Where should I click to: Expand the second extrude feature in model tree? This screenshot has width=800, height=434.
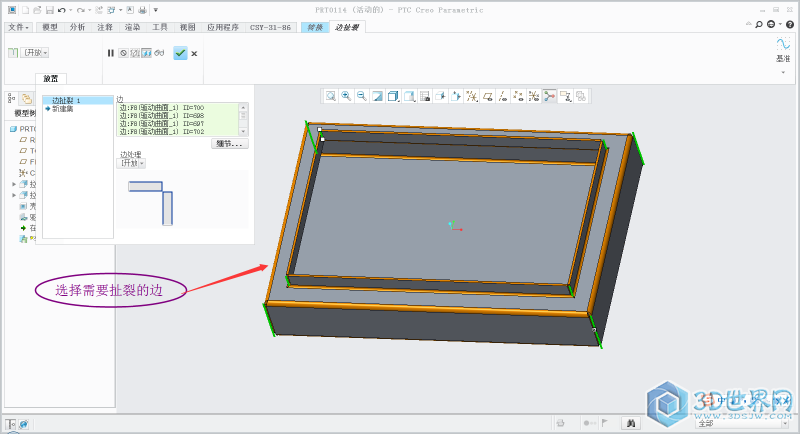pos(14,195)
